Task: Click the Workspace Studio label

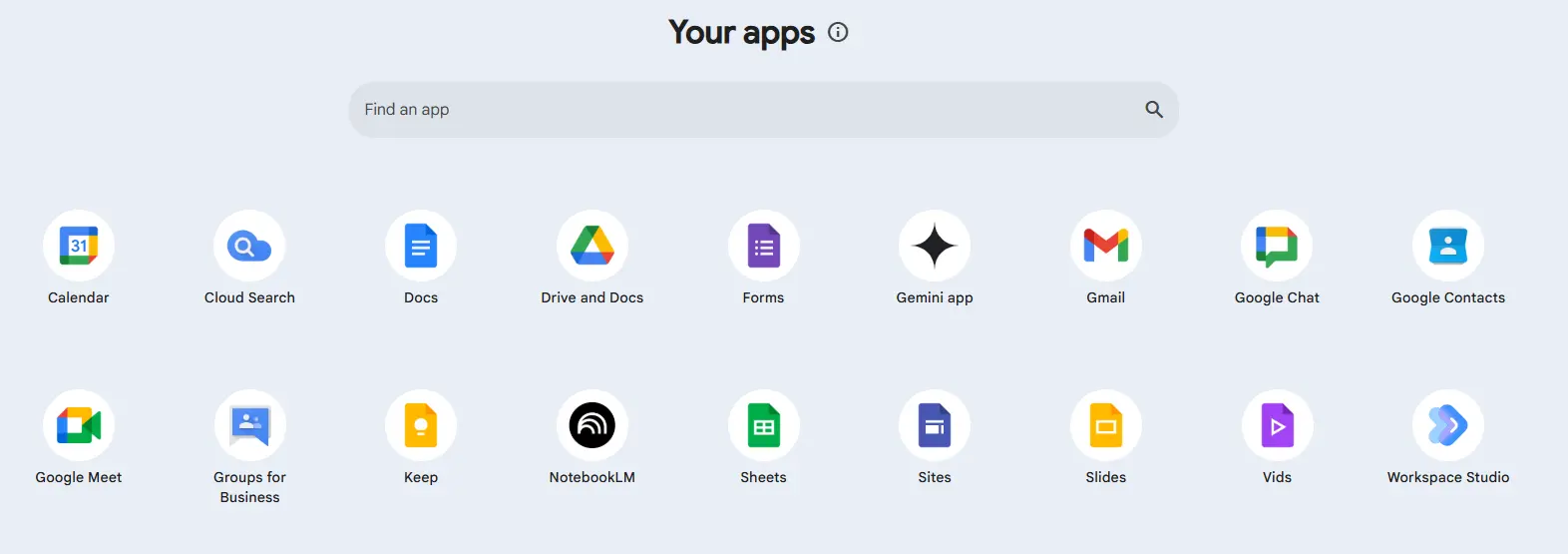Action: (x=1448, y=477)
